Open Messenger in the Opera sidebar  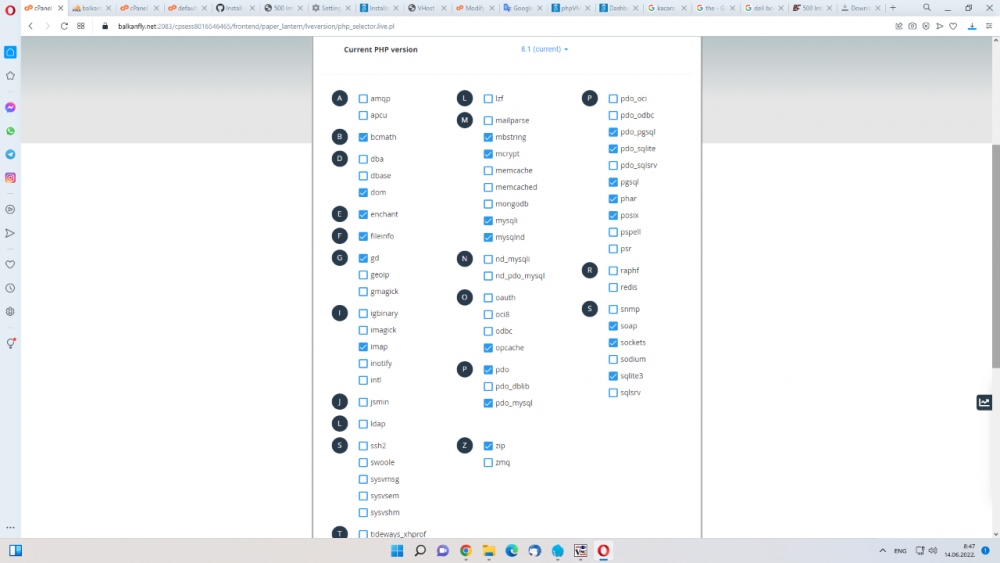[10, 107]
